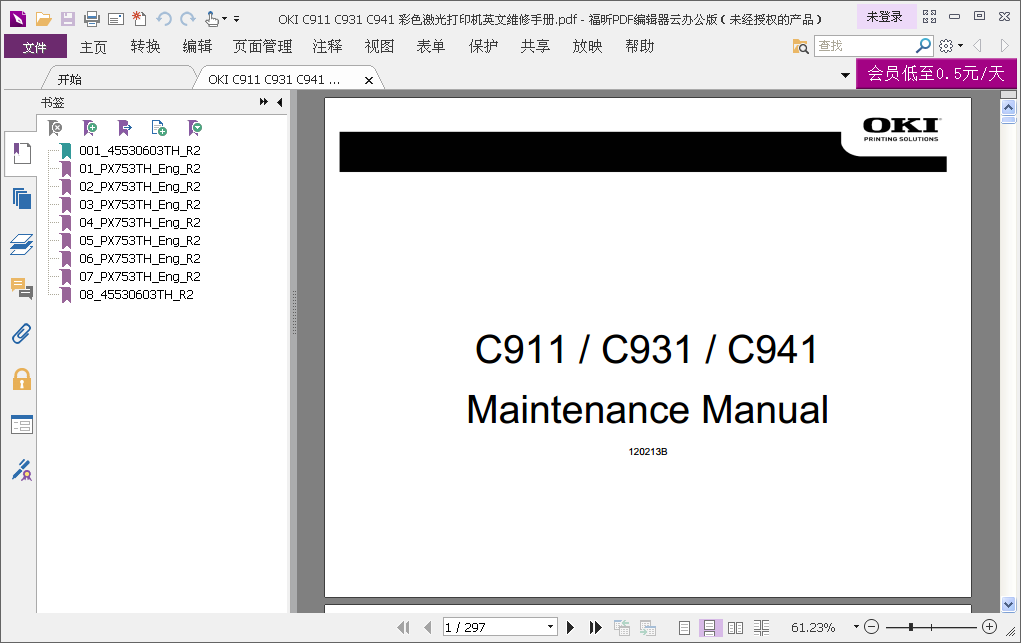This screenshot has width=1021, height=643.
Task: Switch to the 转换 ribbon tab
Action: 145,46
